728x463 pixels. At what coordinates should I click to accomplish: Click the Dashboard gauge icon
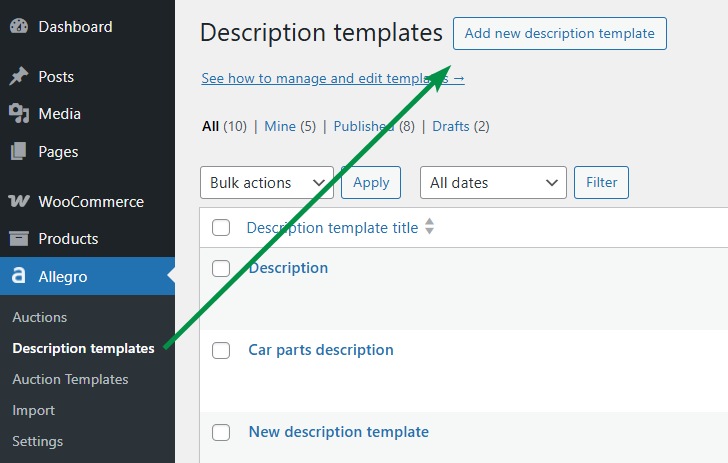(19, 26)
